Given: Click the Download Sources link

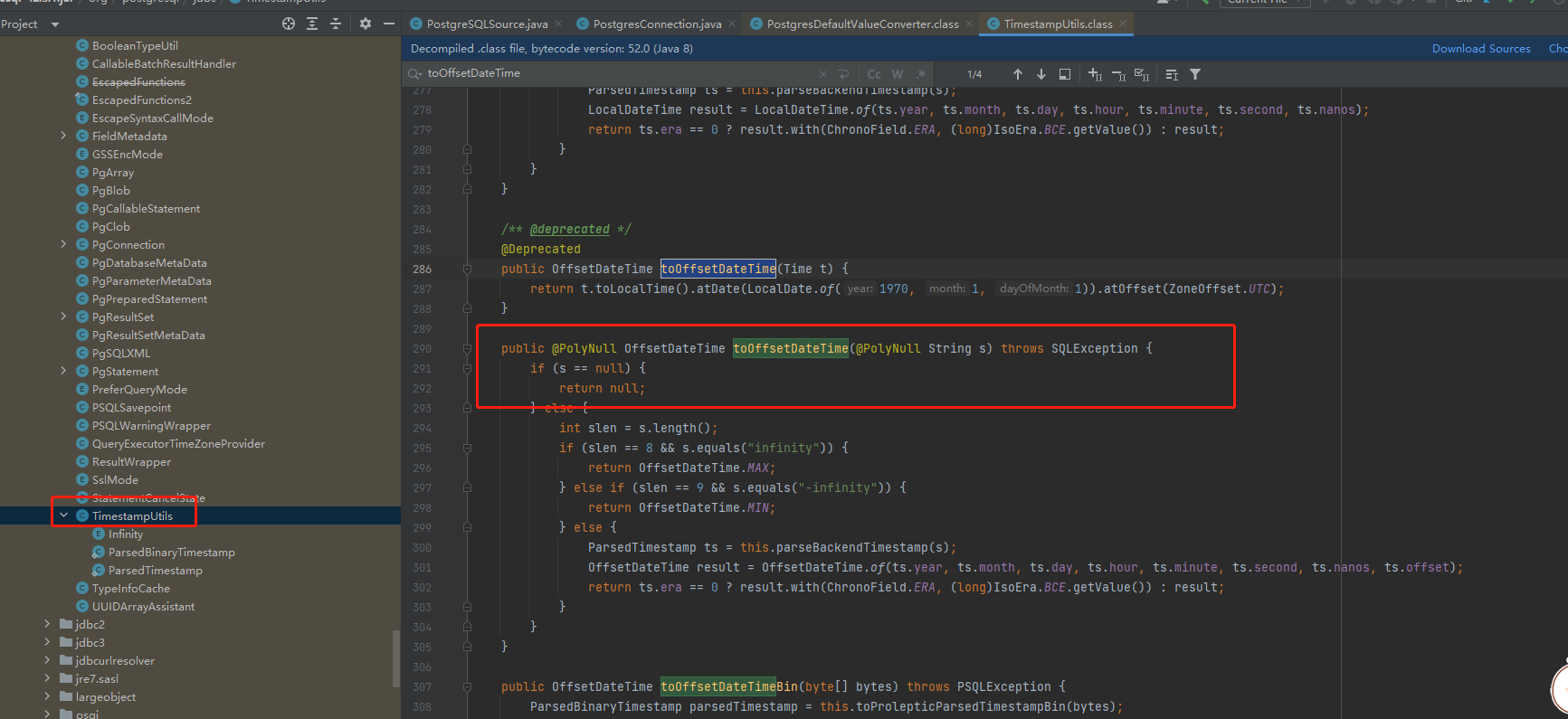Looking at the screenshot, I should (1481, 49).
